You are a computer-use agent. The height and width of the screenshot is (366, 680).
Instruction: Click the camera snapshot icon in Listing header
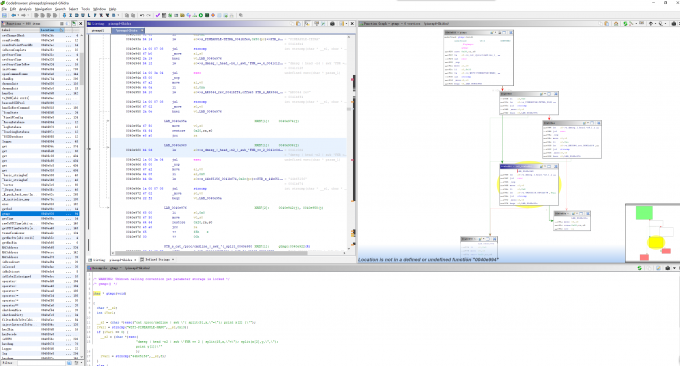click(x=332, y=24)
